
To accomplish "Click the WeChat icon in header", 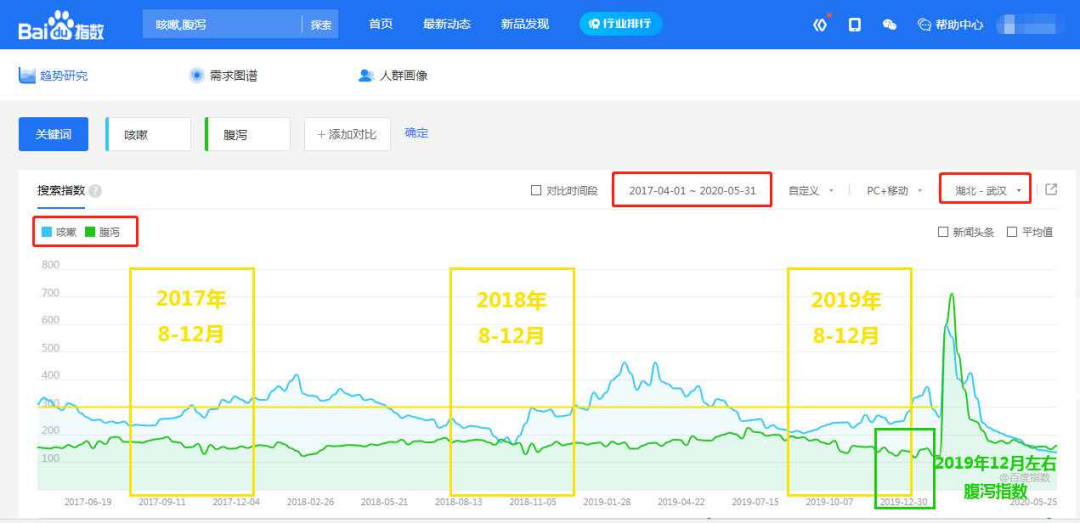I will coord(889,25).
